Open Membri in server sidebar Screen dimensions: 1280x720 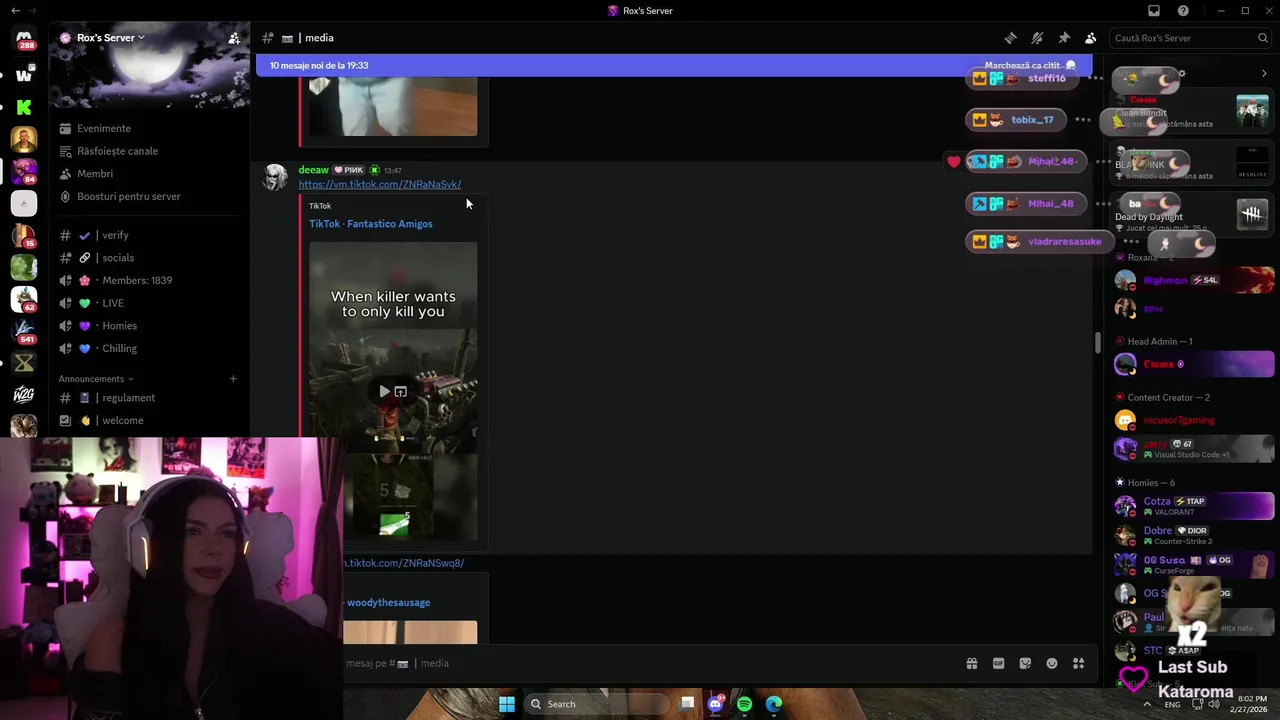95,174
